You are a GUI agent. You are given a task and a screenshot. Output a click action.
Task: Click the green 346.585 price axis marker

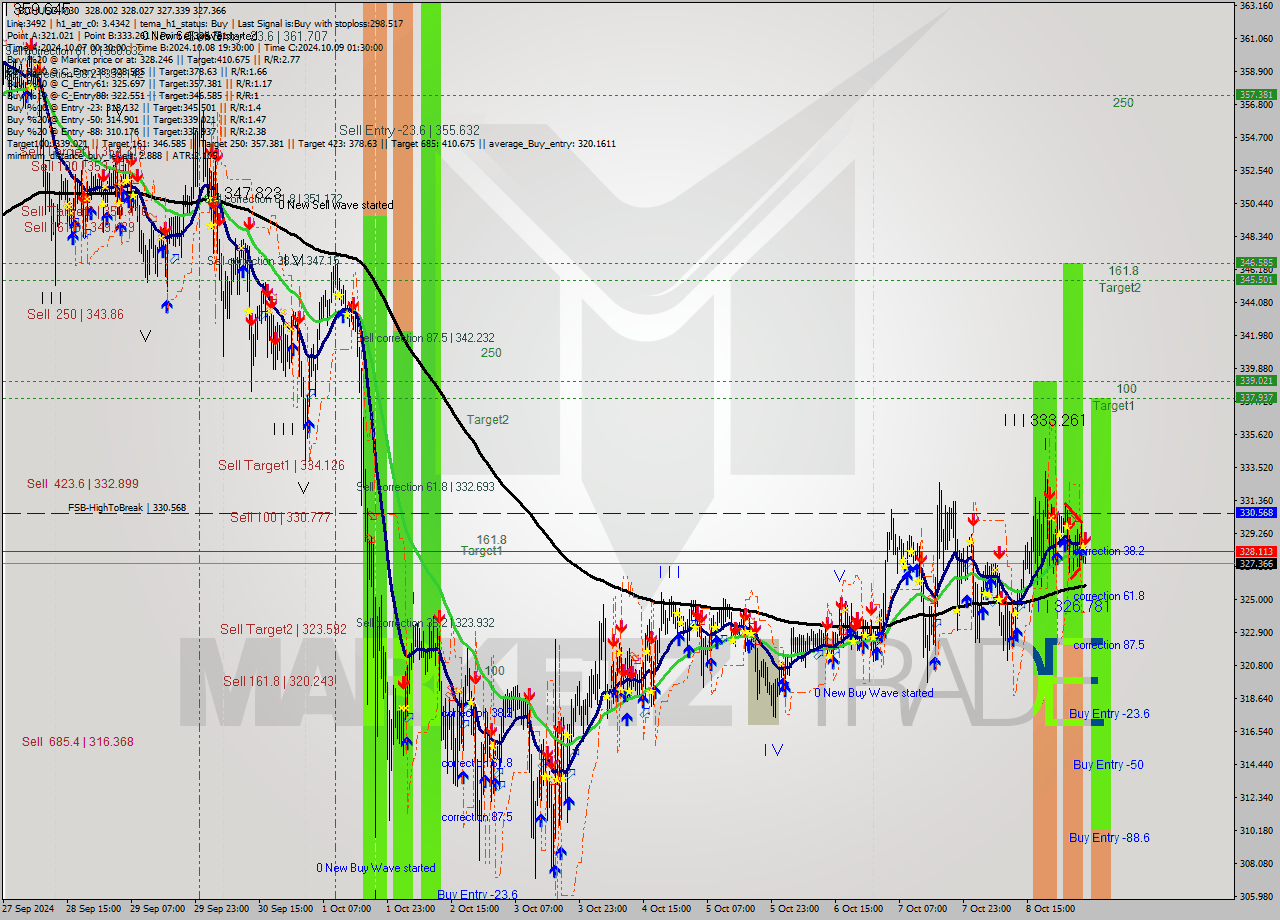point(1256,262)
